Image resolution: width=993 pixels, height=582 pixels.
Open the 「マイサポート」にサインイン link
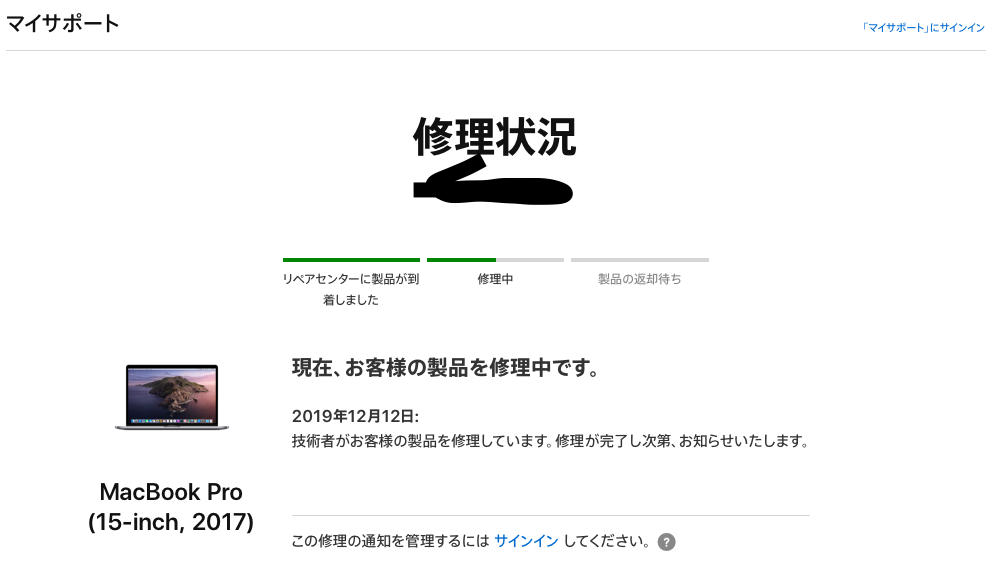click(x=923, y=28)
